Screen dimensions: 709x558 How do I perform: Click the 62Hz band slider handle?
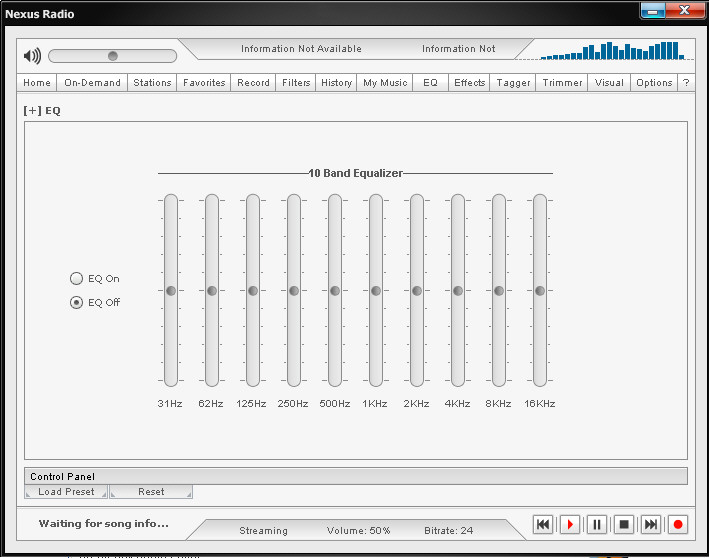(x=212, y=291)
